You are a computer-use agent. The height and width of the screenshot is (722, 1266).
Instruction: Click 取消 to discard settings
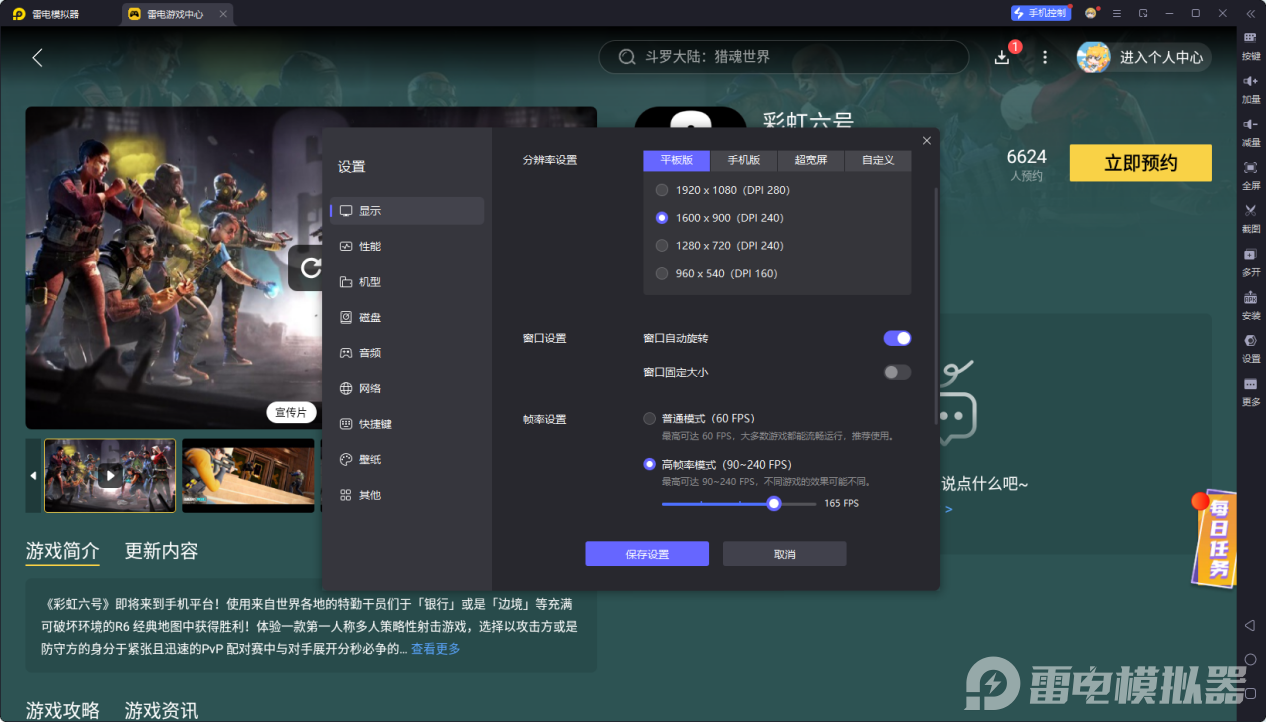pyautogui.click(x=785, y=554)
